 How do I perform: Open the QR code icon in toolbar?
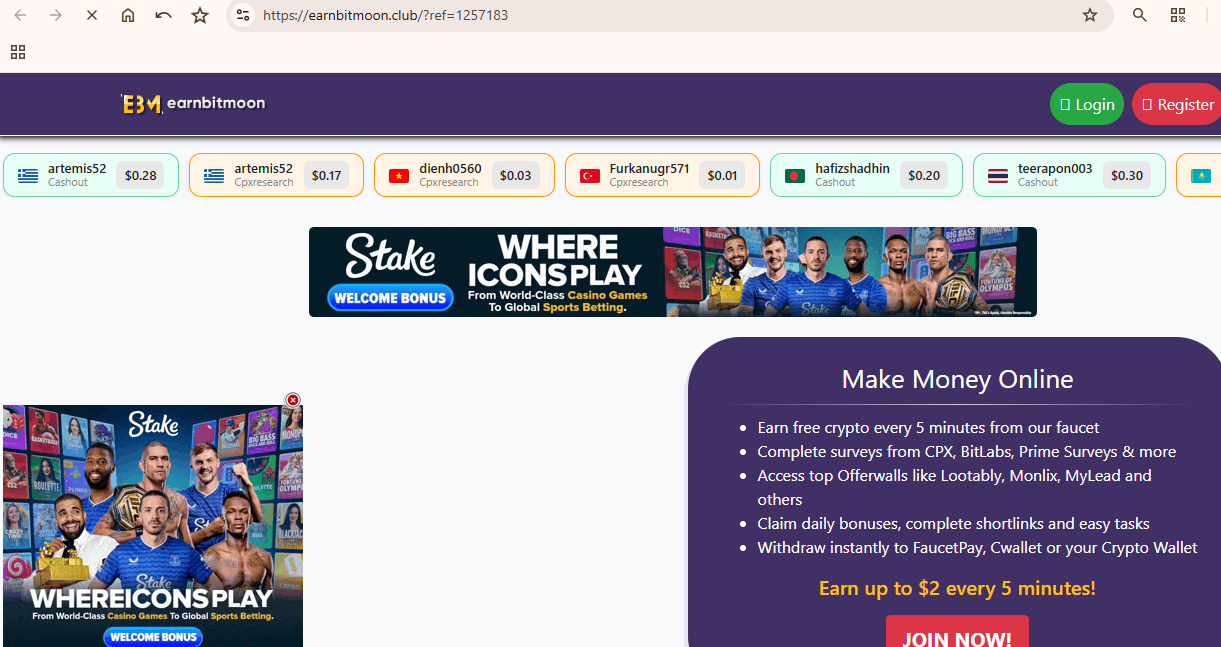1178,15
